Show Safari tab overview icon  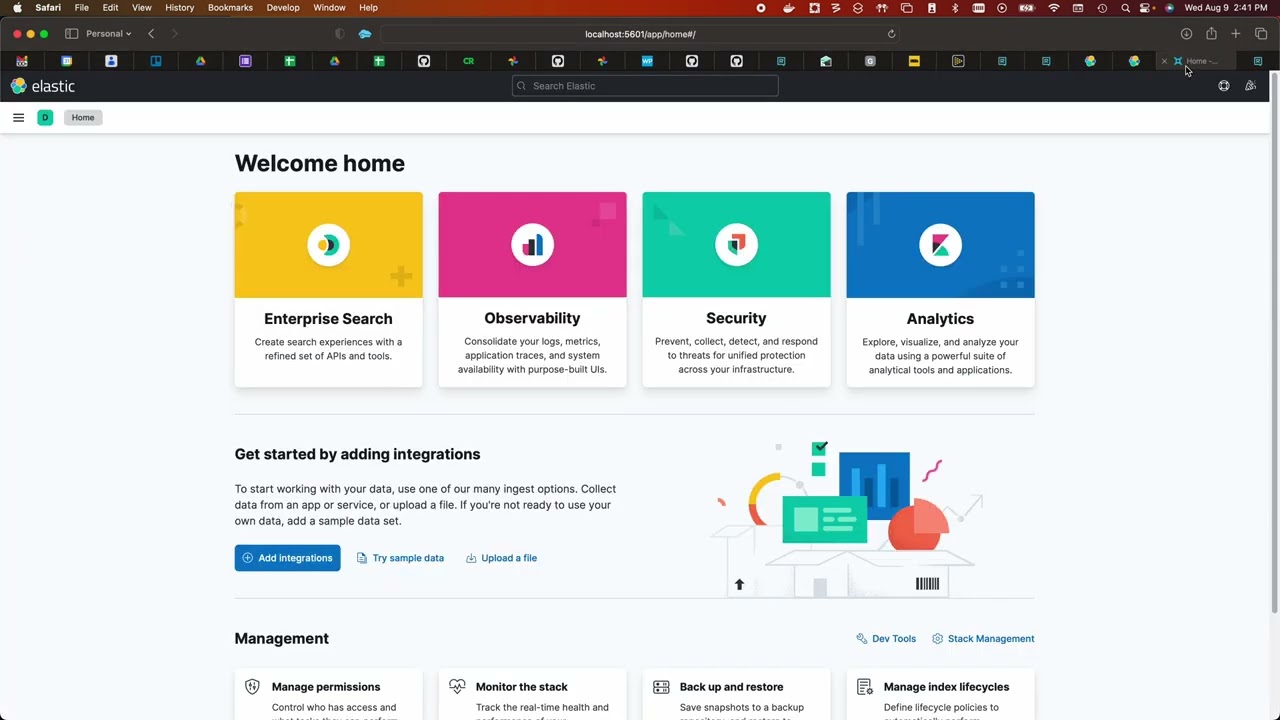pos(1261,34)
